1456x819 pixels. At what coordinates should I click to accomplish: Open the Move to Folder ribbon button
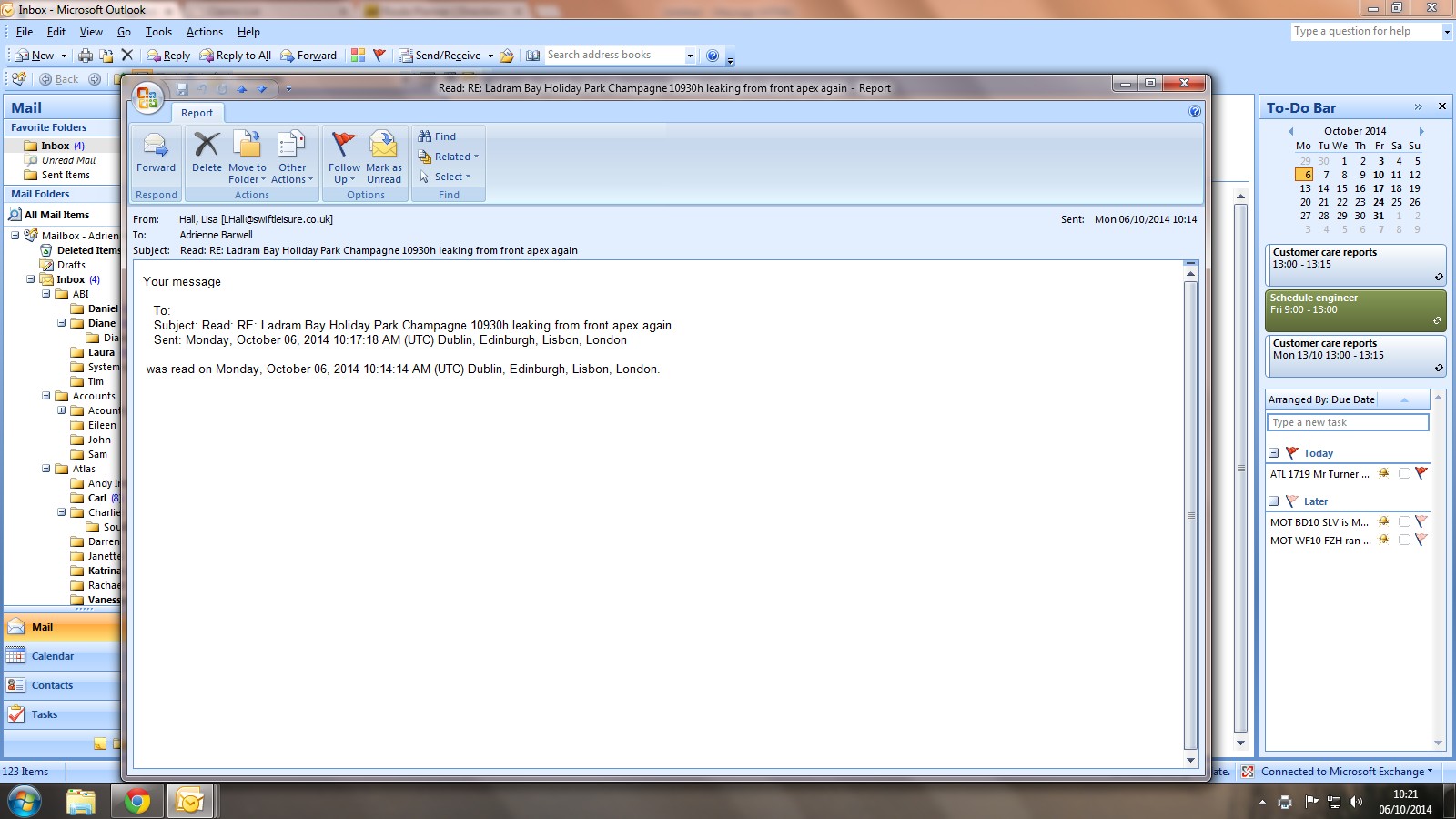(248, 157)
